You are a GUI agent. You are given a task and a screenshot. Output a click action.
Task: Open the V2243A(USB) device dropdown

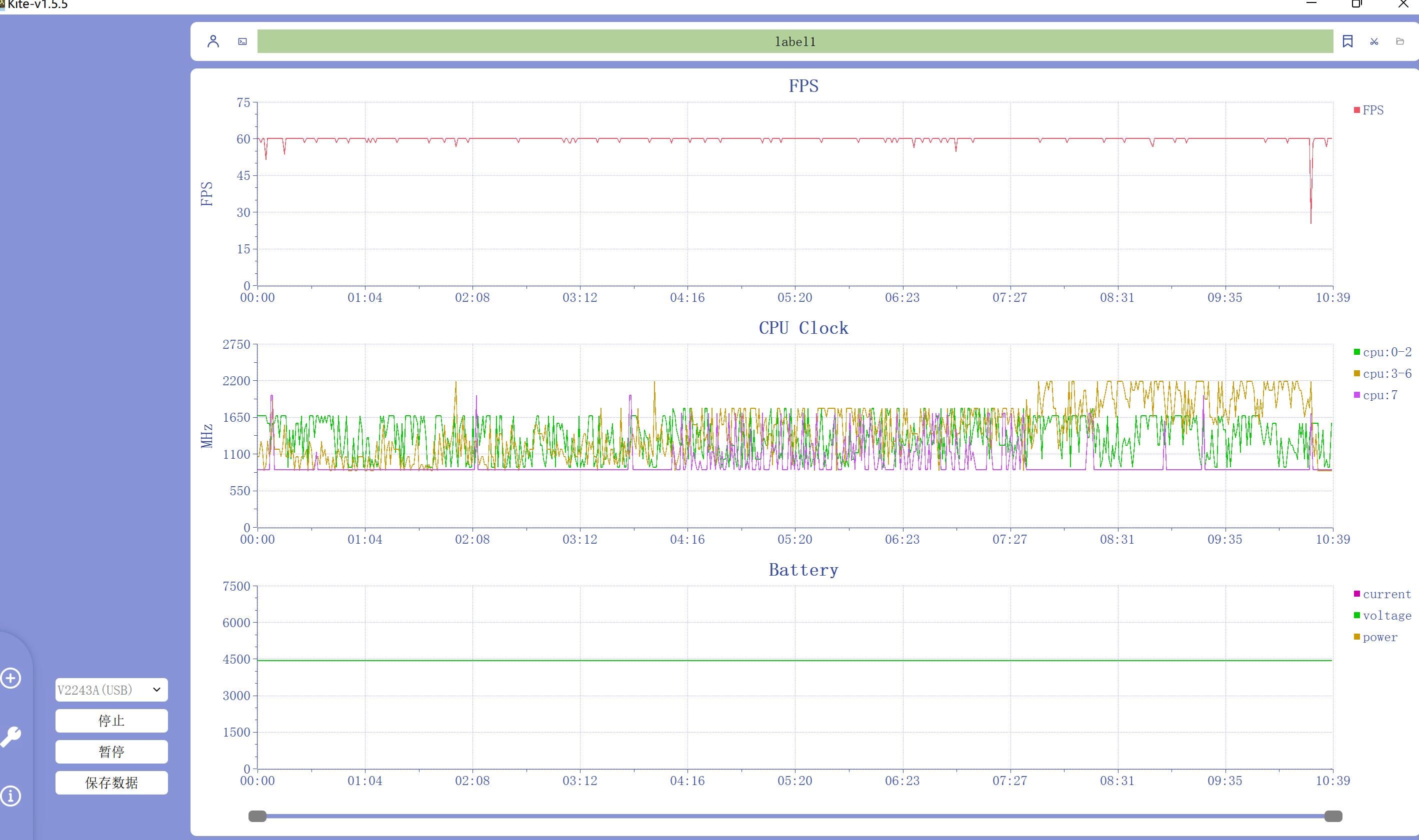[x=111, y=690]
